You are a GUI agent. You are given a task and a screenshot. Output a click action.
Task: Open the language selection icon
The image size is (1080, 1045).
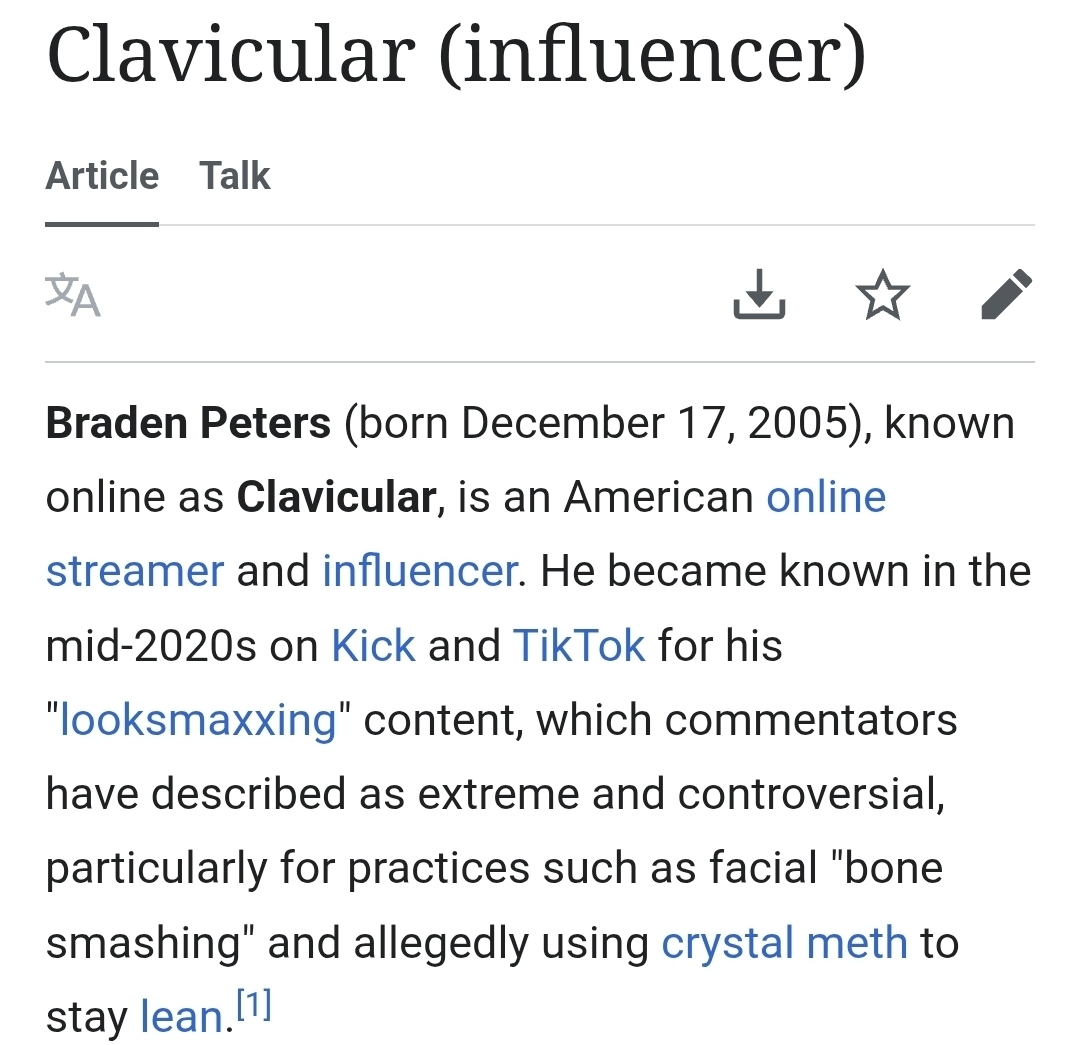(x=73, y=295)
